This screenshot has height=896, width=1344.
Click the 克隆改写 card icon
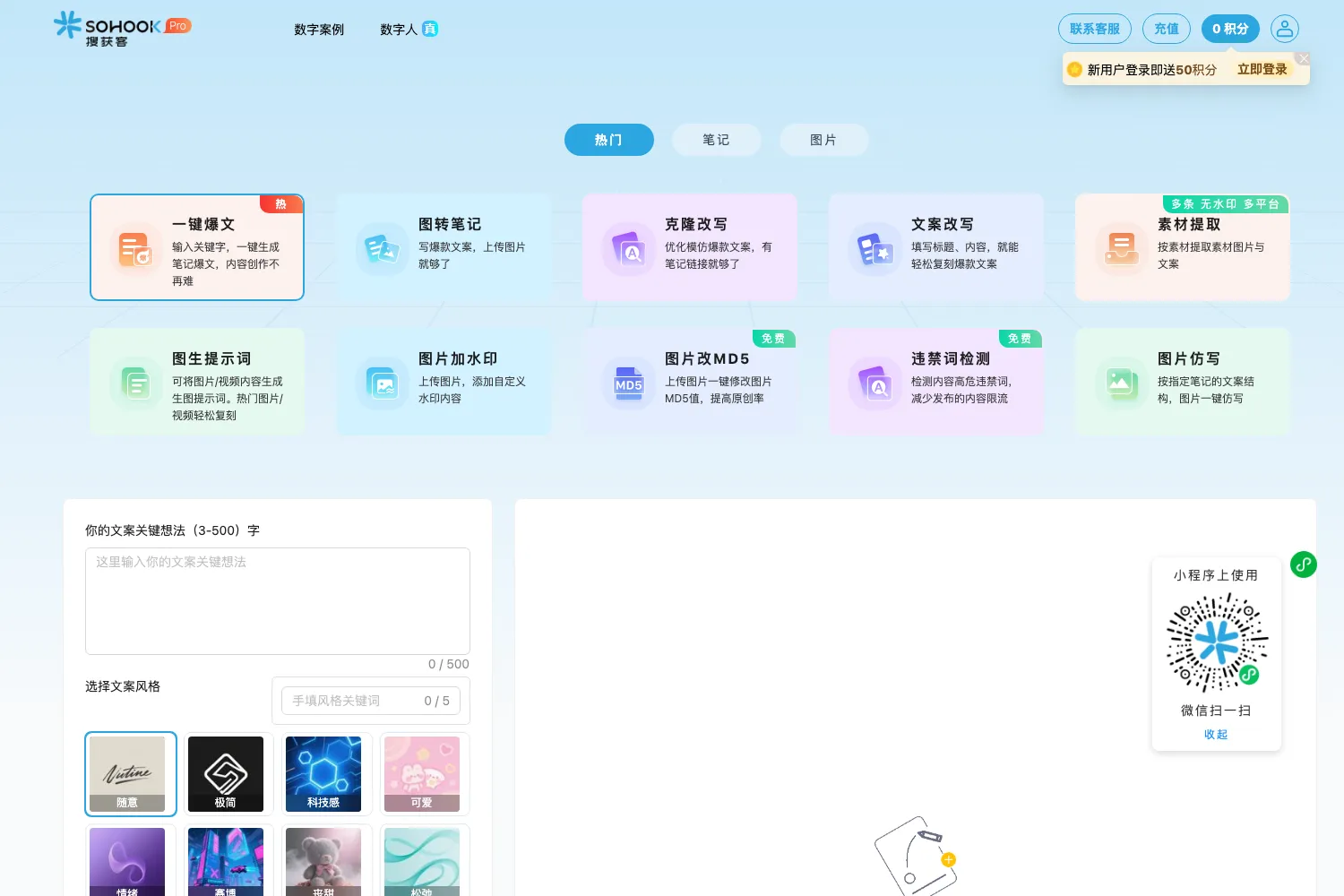pos(628,248)
